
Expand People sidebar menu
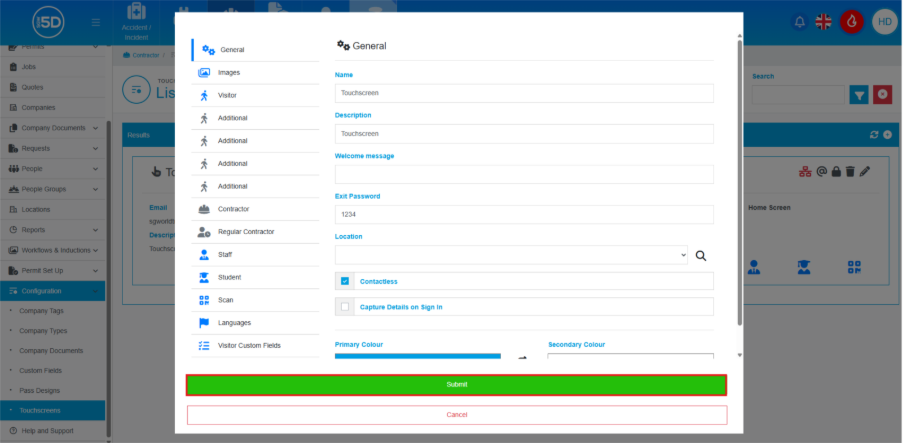53,169
